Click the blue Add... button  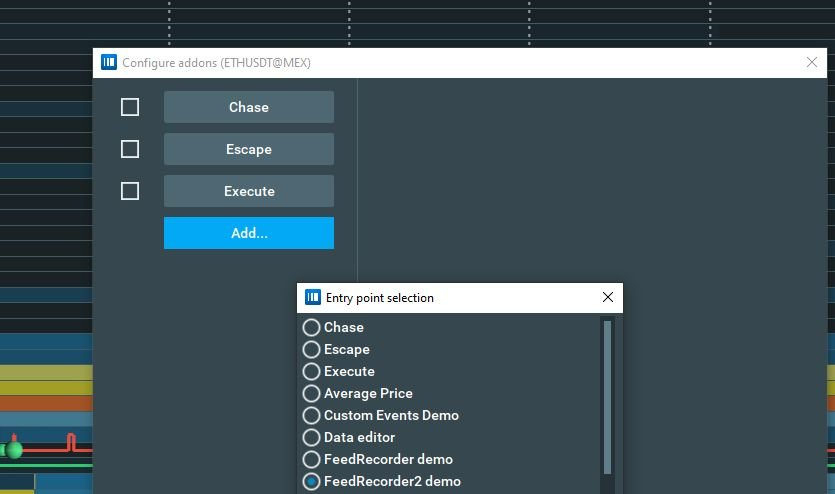pyautogui.click(x=248, y=233)
